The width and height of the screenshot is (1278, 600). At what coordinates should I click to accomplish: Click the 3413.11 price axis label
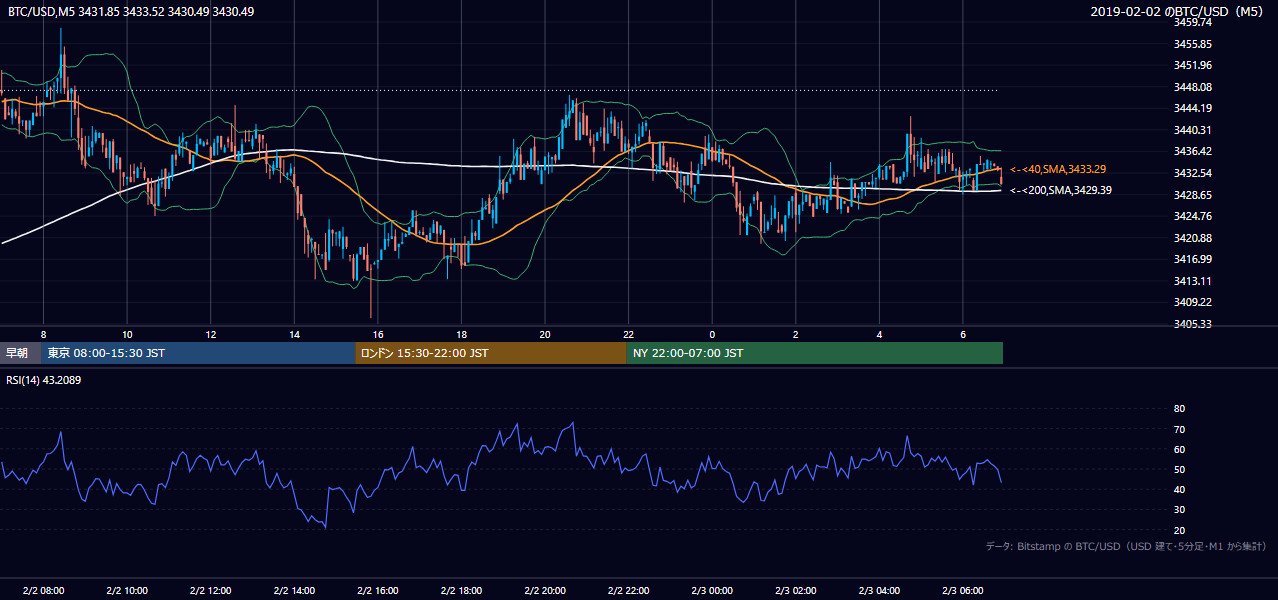click(1192, 281)
